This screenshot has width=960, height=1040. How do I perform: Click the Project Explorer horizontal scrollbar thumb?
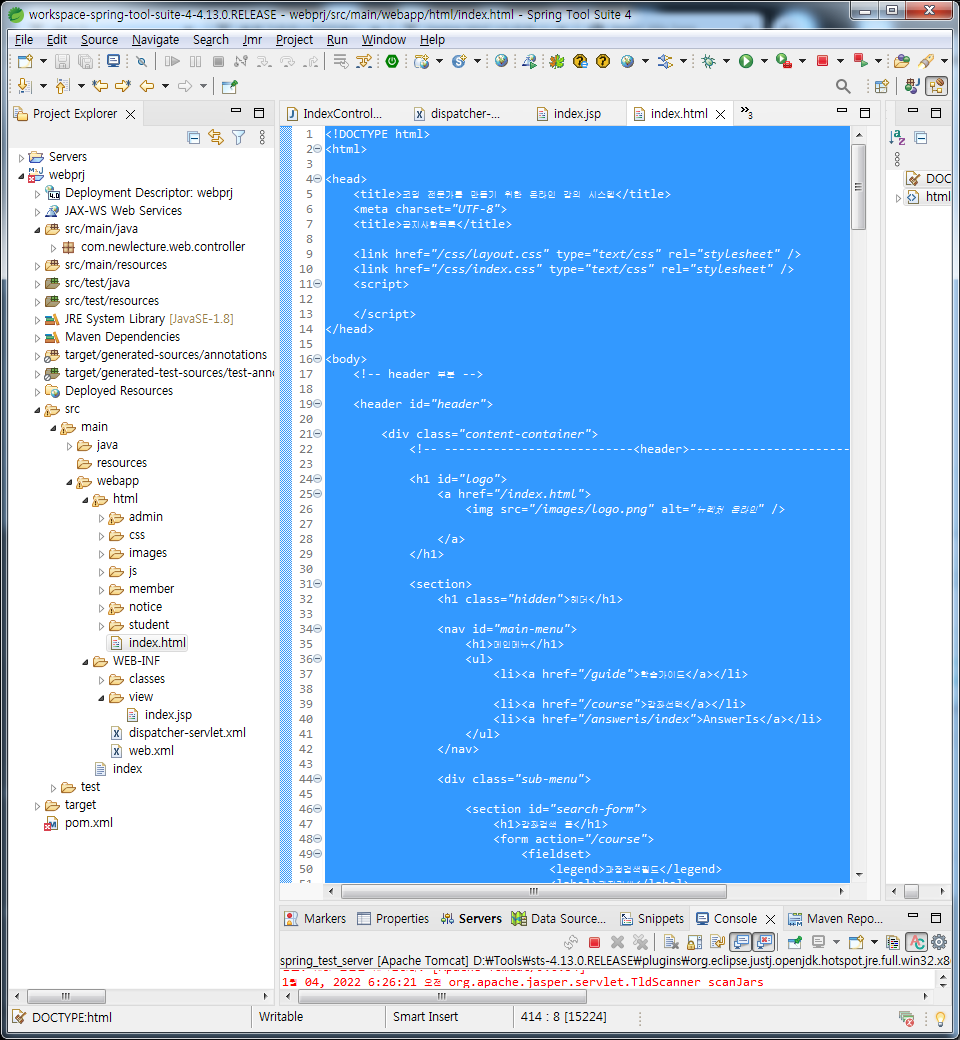(x=66, y=996)
